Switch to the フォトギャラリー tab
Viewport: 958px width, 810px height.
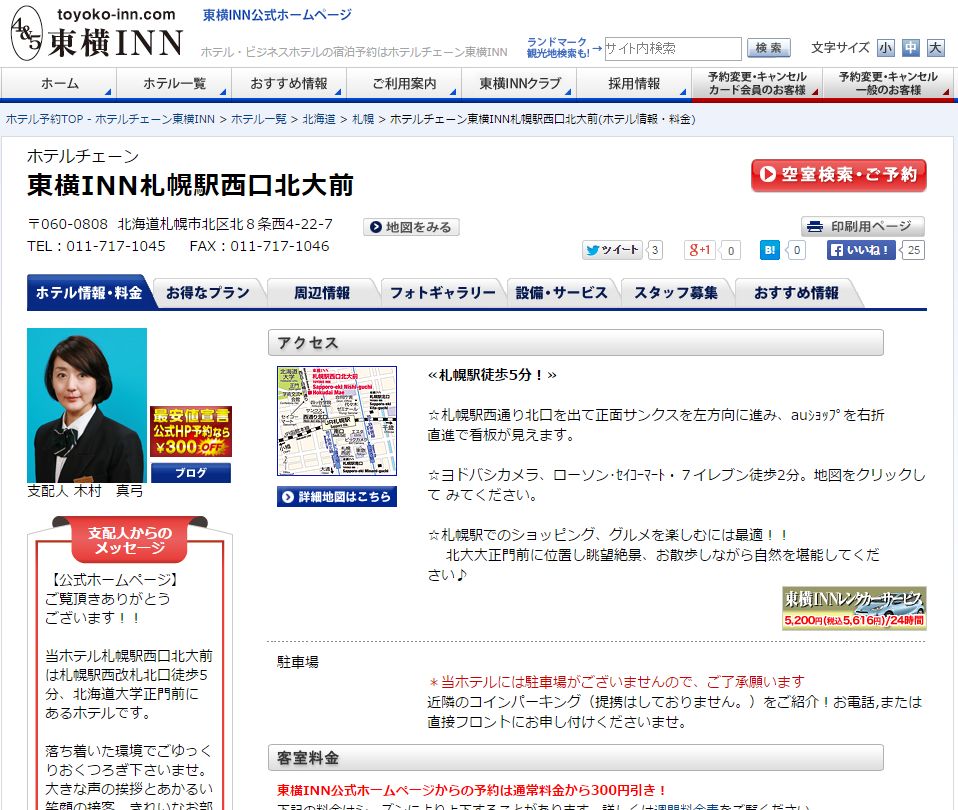[x=442, y=293]
